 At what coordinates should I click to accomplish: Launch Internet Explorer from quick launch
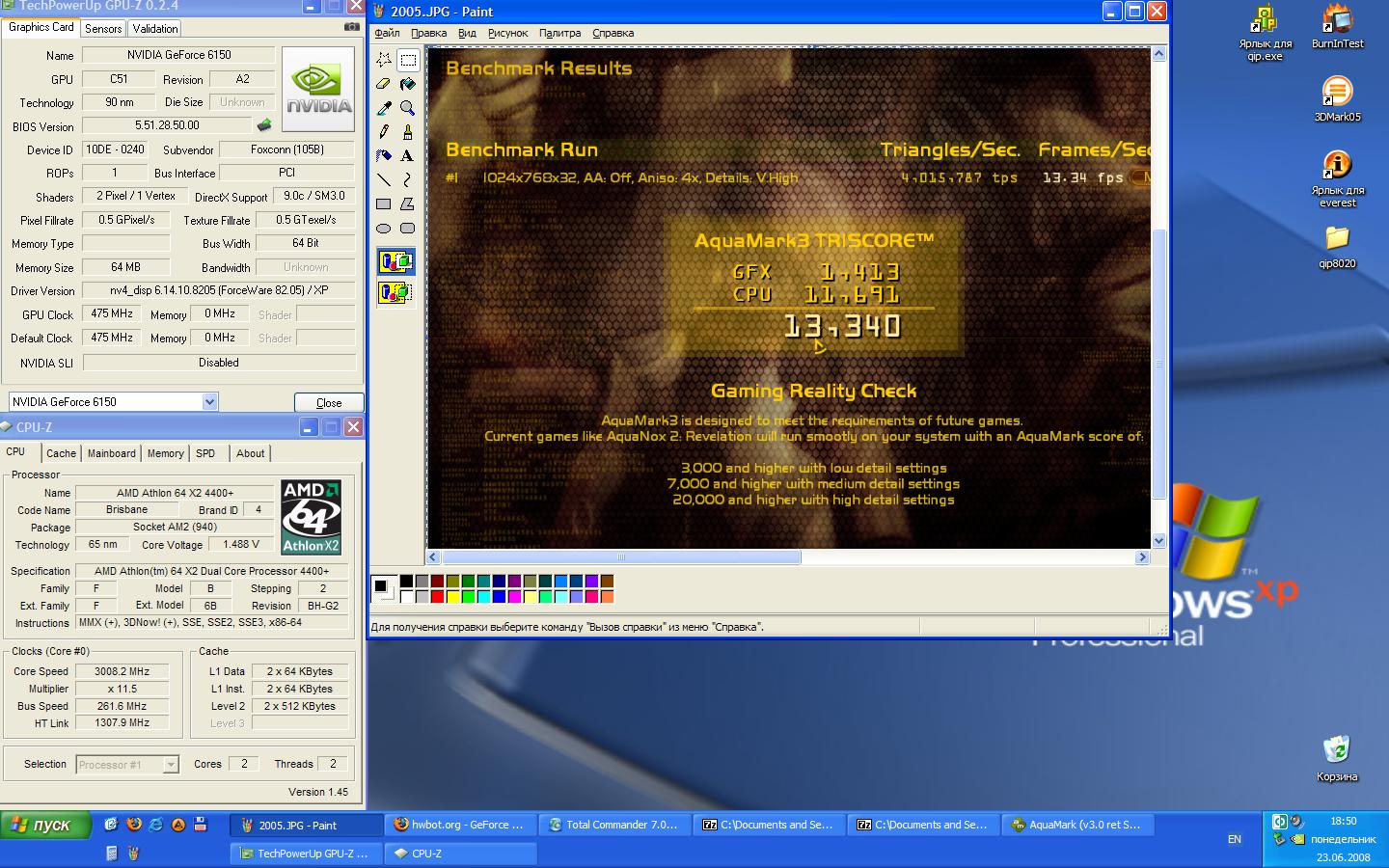click(156, 825)
